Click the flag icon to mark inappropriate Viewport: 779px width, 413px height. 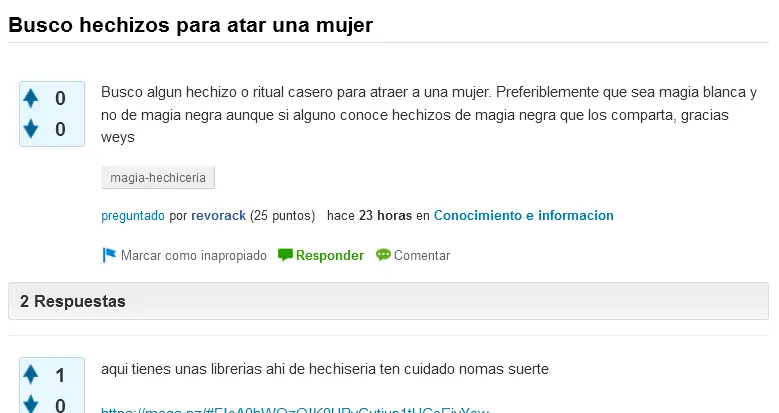tap(109, 255)
